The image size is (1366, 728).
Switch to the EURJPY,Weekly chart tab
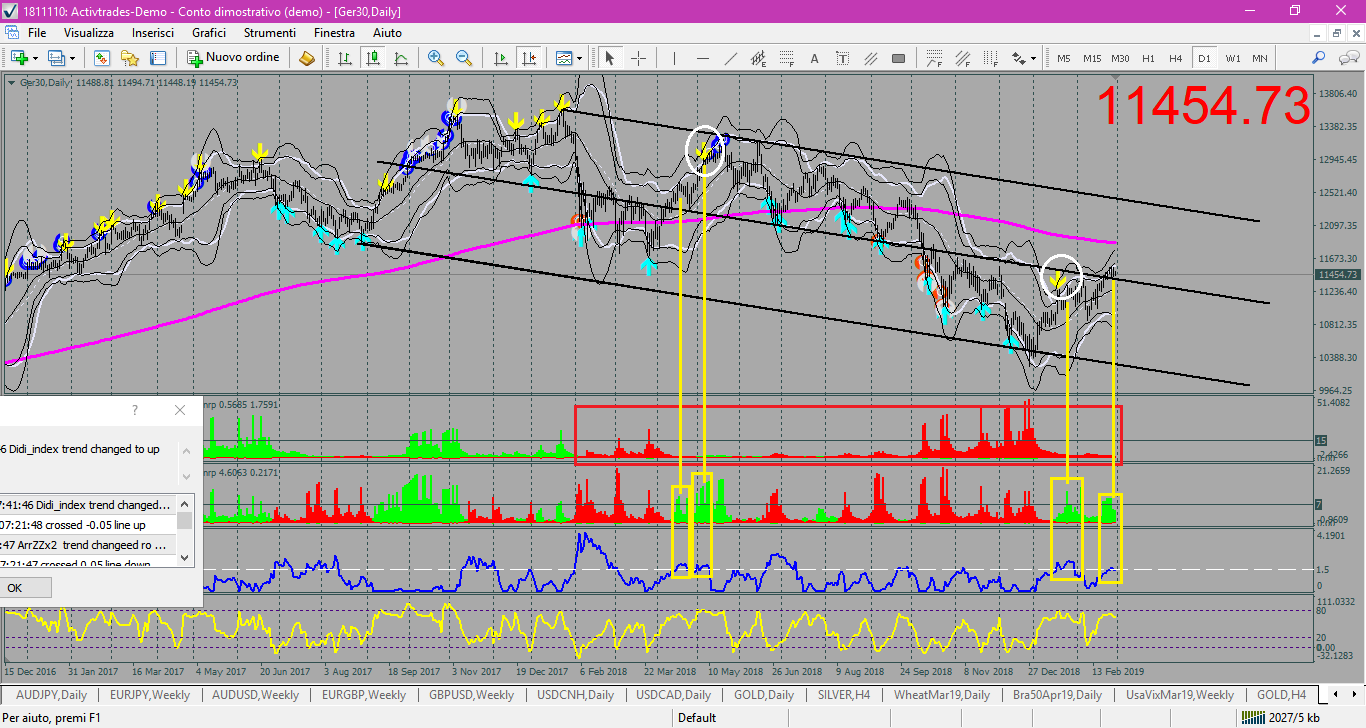pyautogui.click(x=150, y=694)
